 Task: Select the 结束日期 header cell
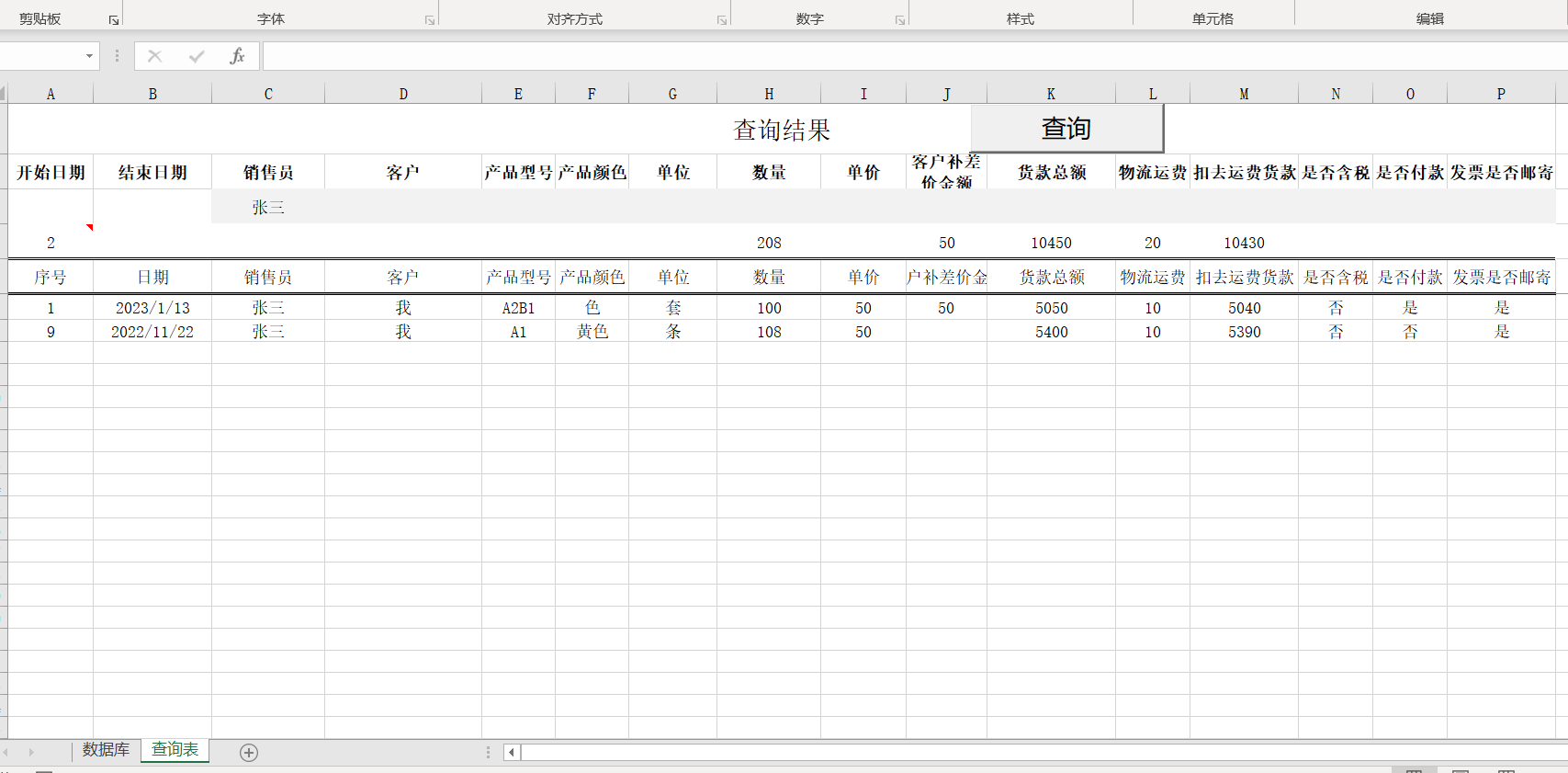pyautogui.click(x=152, y=172)
